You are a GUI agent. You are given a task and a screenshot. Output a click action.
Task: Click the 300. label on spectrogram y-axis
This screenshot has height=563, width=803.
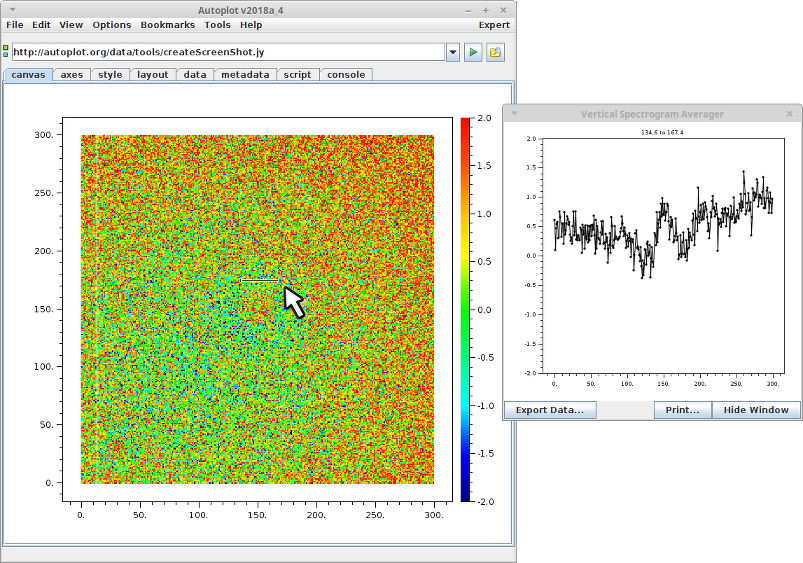pos(44,135)
